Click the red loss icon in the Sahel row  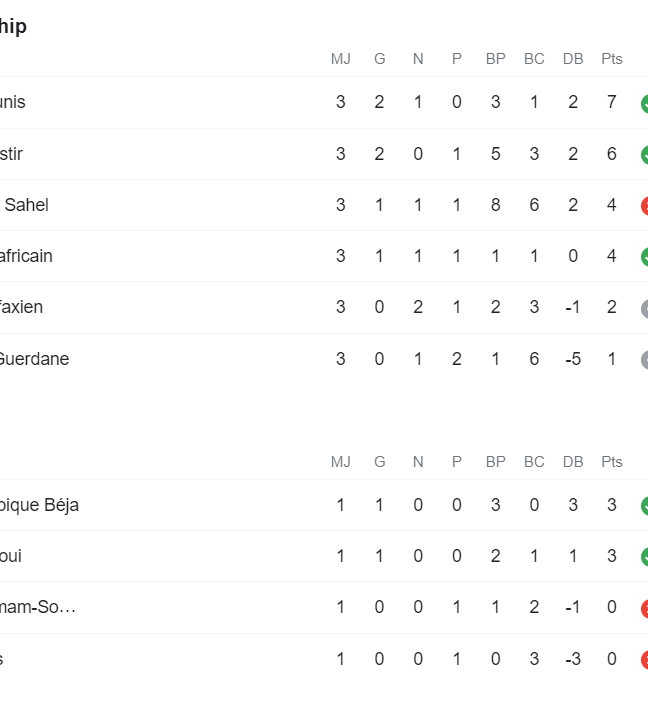(x=644, y=206)
